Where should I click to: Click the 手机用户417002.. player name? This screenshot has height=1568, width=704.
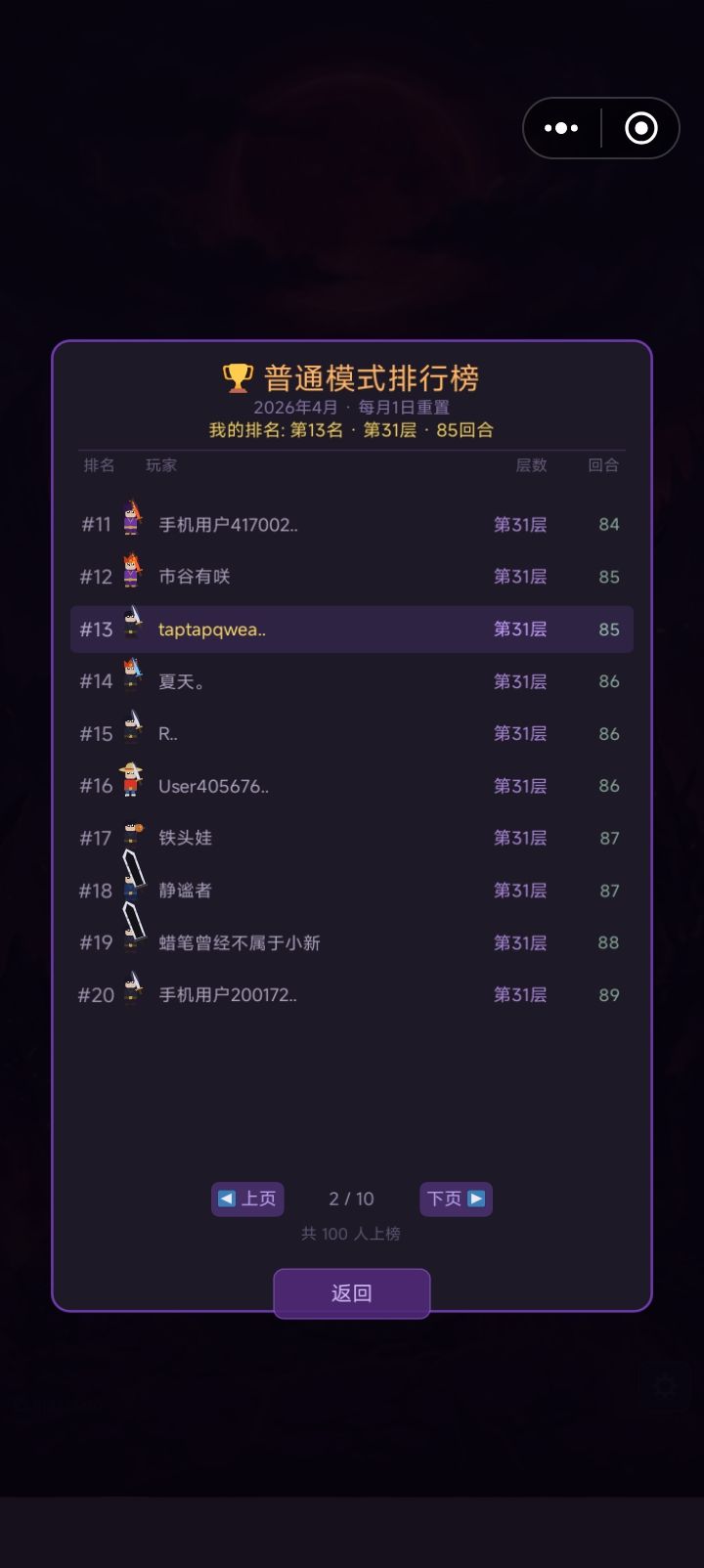coord(228,525)
